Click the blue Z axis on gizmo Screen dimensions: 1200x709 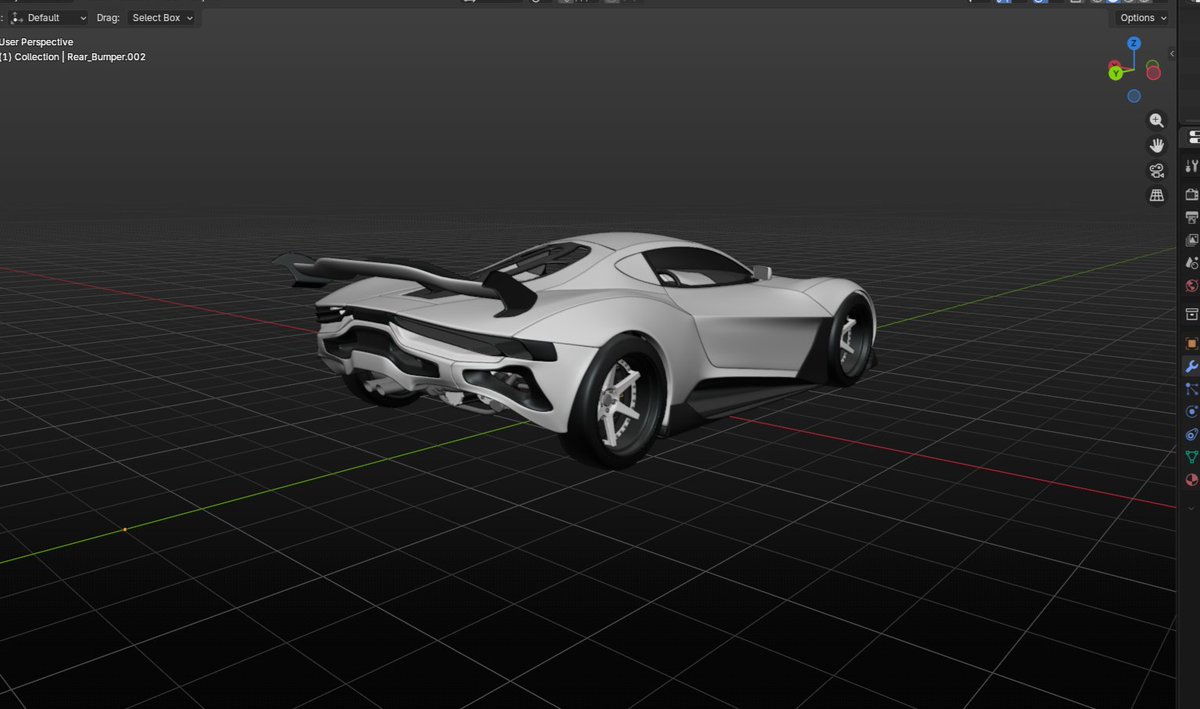1134,44
